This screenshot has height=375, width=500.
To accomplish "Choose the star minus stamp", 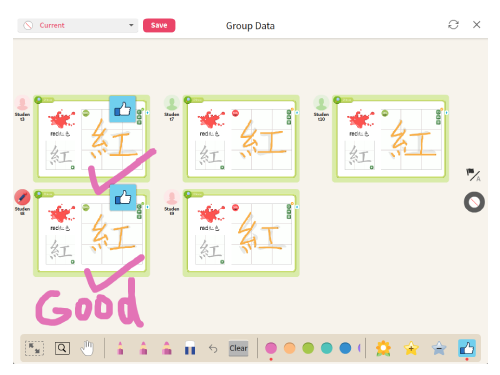I will tap(439, 348).
